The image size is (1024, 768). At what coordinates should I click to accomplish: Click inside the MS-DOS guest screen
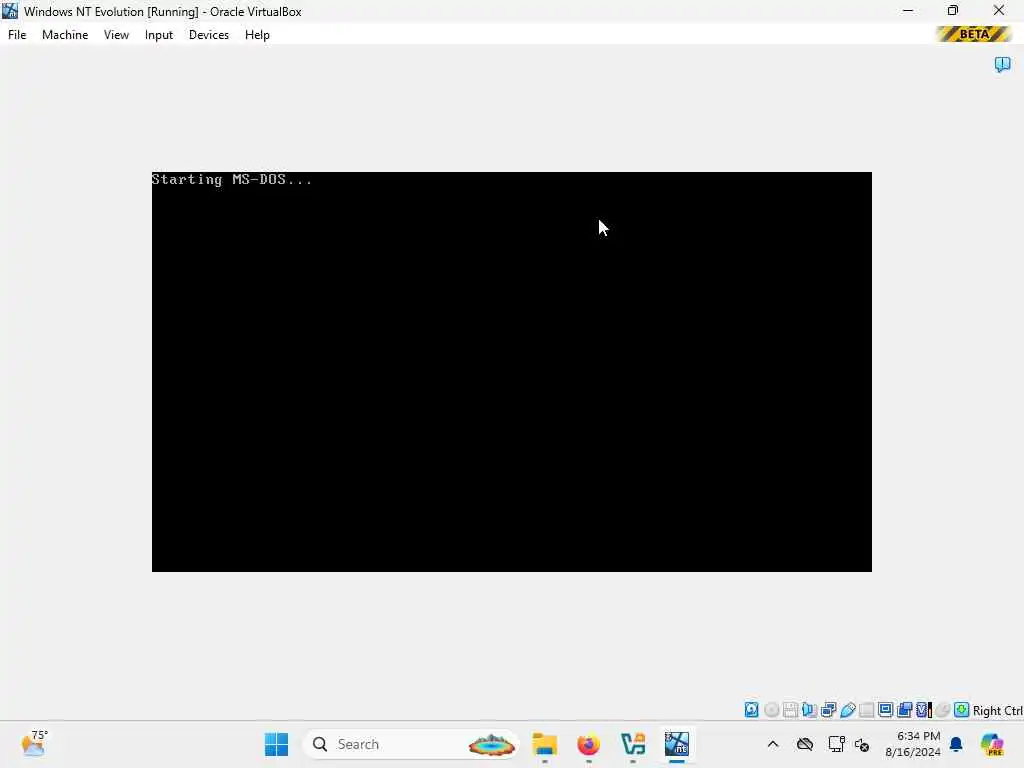click(x=511, y=372)
